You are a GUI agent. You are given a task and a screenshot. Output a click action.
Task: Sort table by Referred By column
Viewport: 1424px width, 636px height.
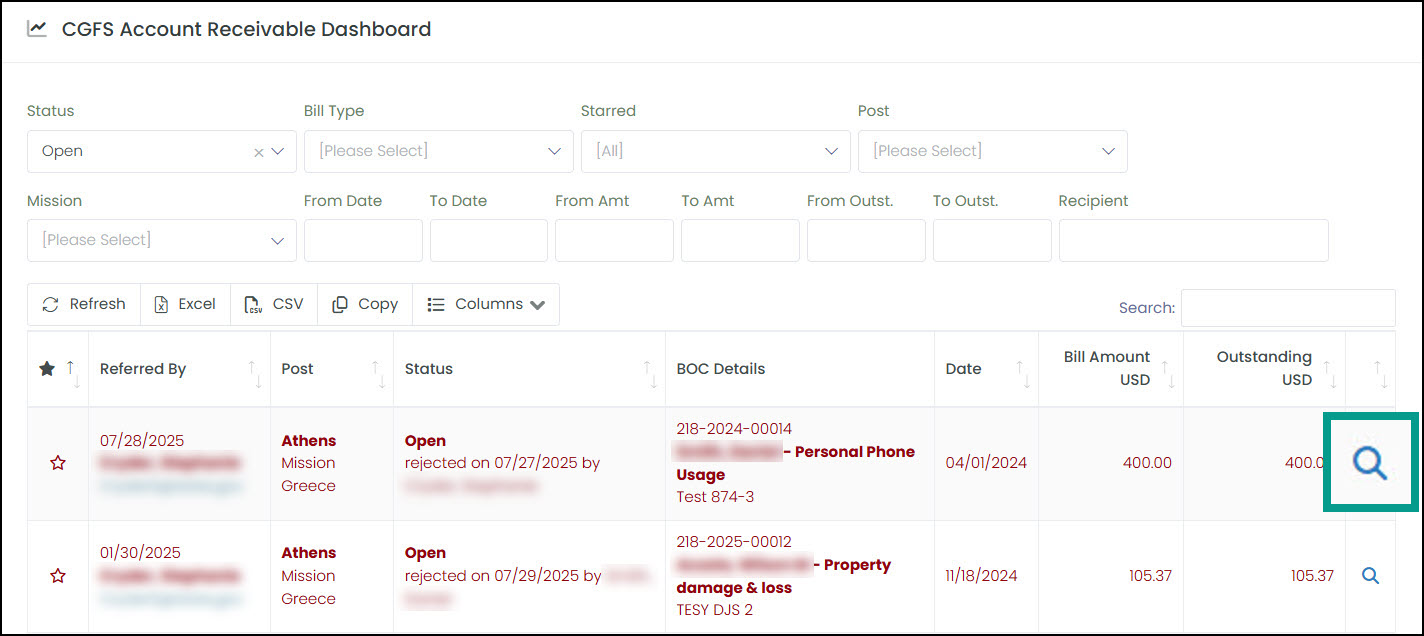point(179,369)
